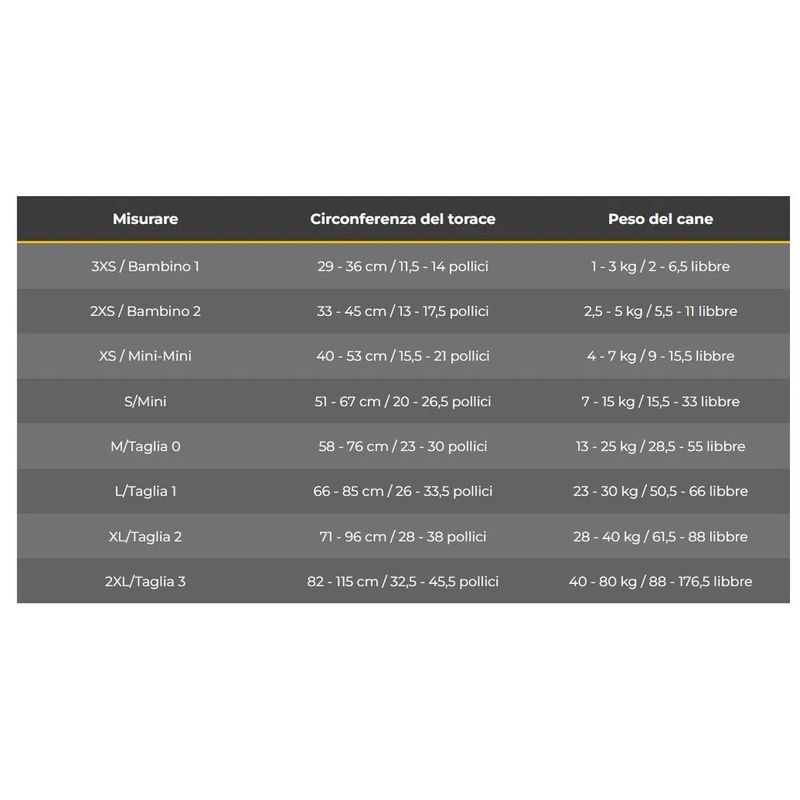Select the 2XS / Bambino 2 row

pos(145,311)
